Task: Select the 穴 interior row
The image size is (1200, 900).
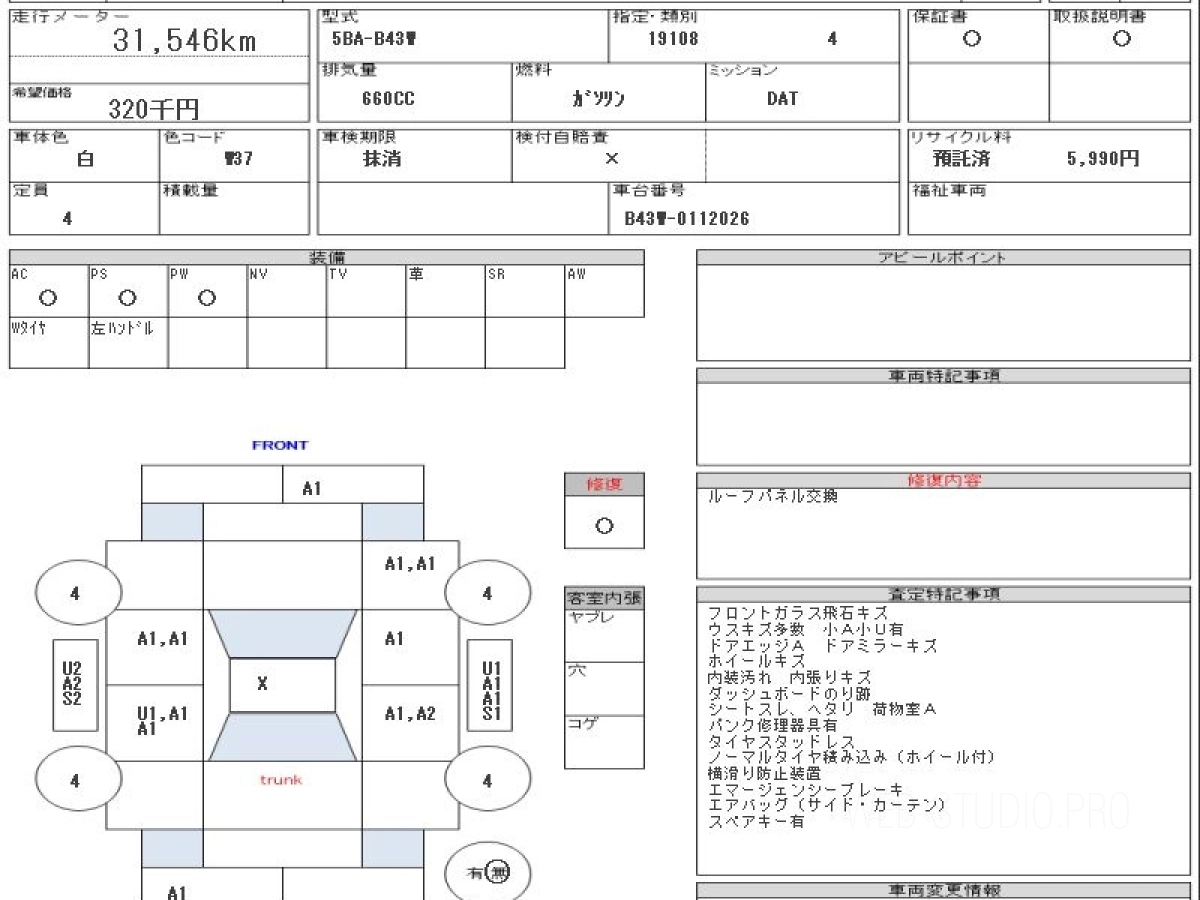Action: point(604,688)
